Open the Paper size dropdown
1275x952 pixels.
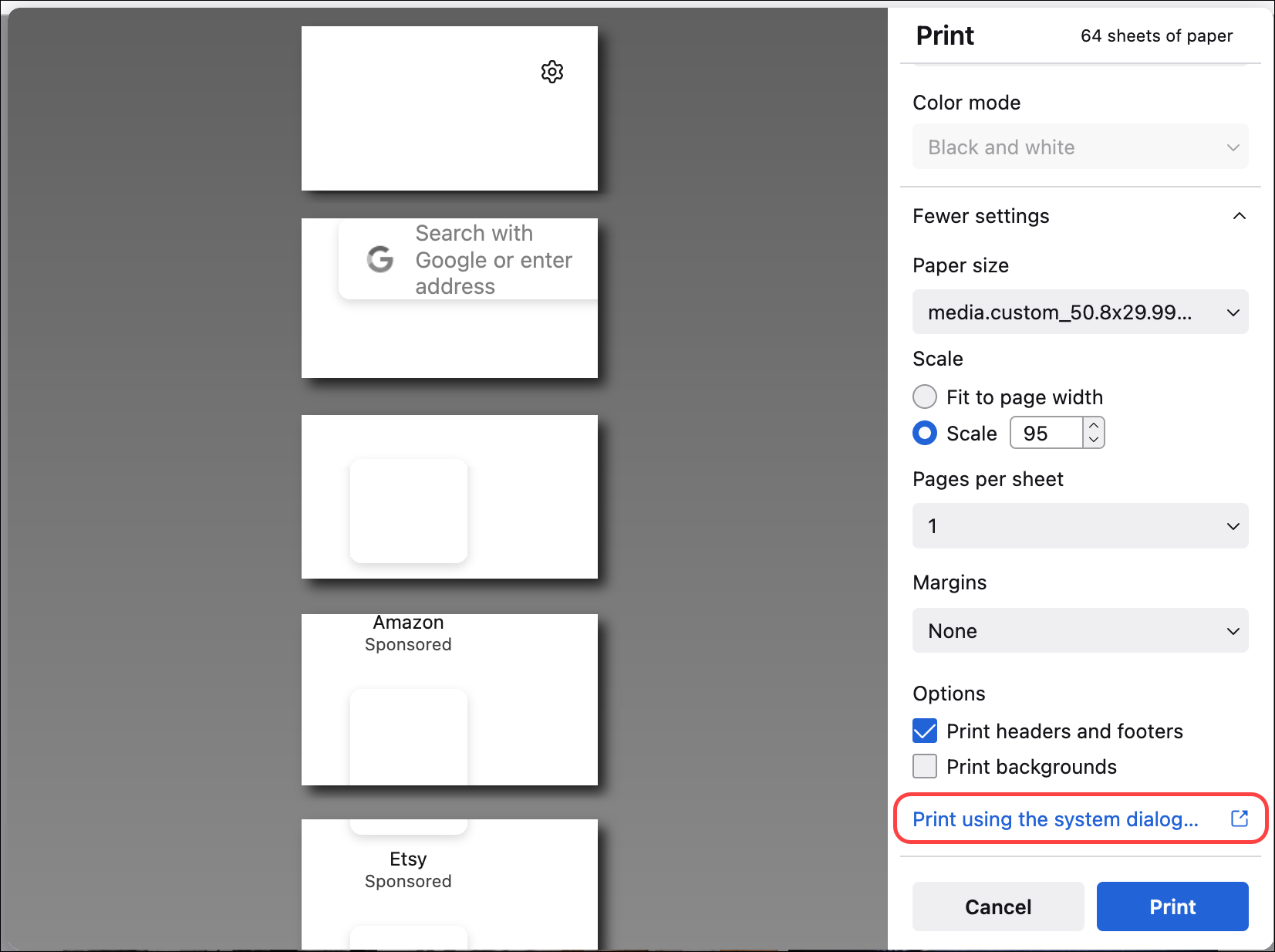pos(1080,312)
